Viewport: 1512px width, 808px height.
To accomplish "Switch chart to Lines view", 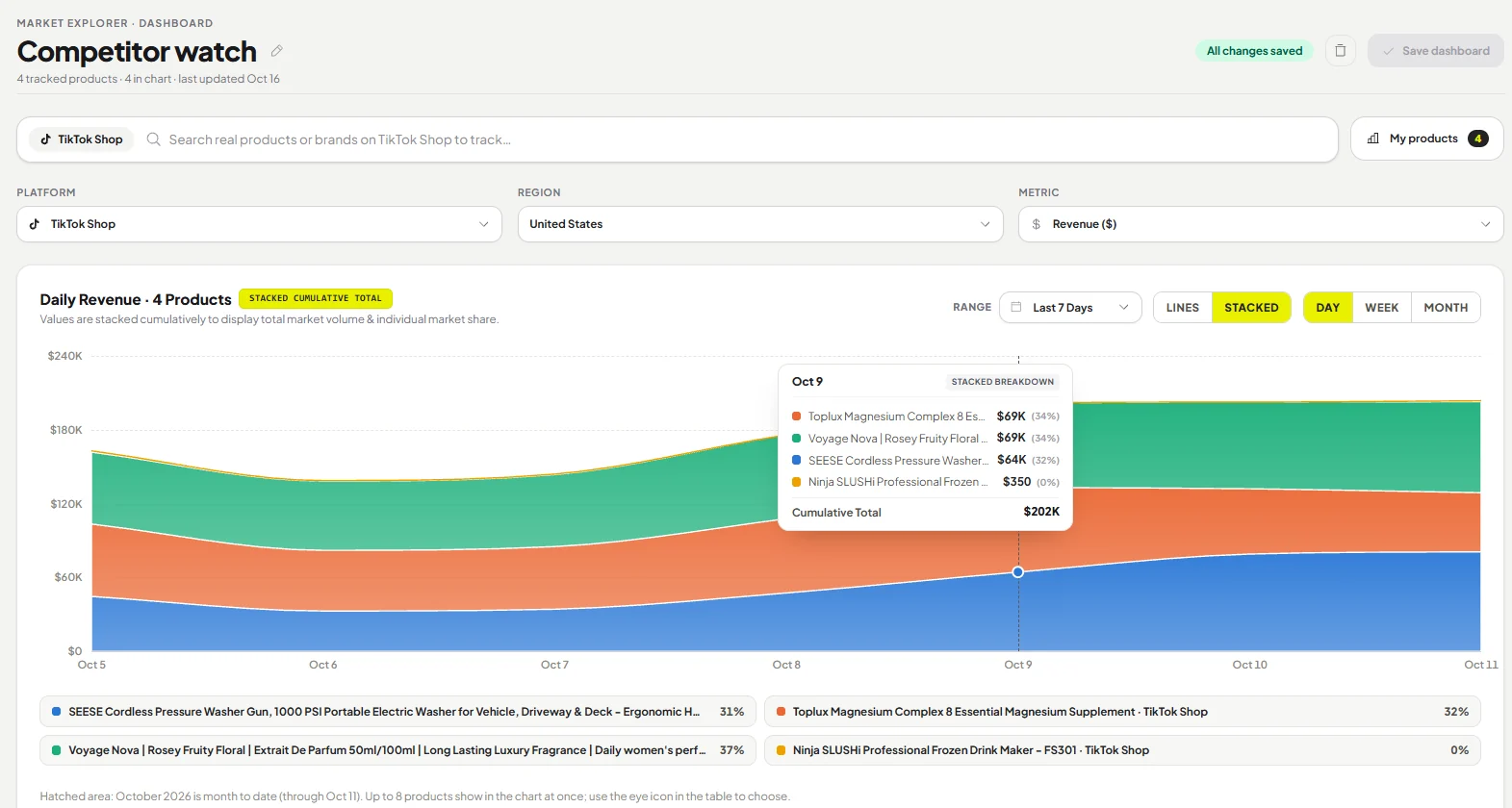I will pyautogui.click(x=1183, y=308).
